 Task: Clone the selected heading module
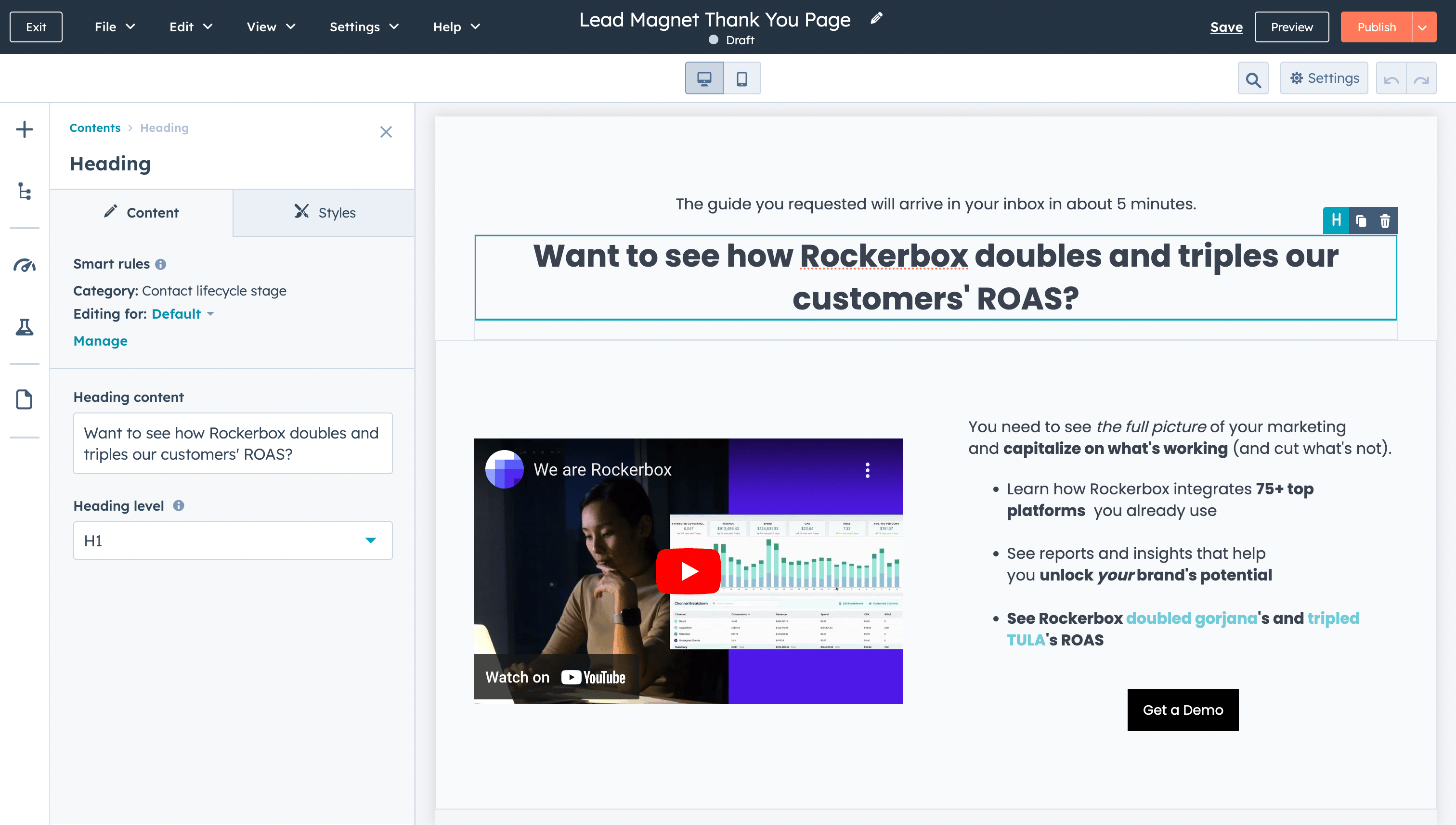[1361, 220]
